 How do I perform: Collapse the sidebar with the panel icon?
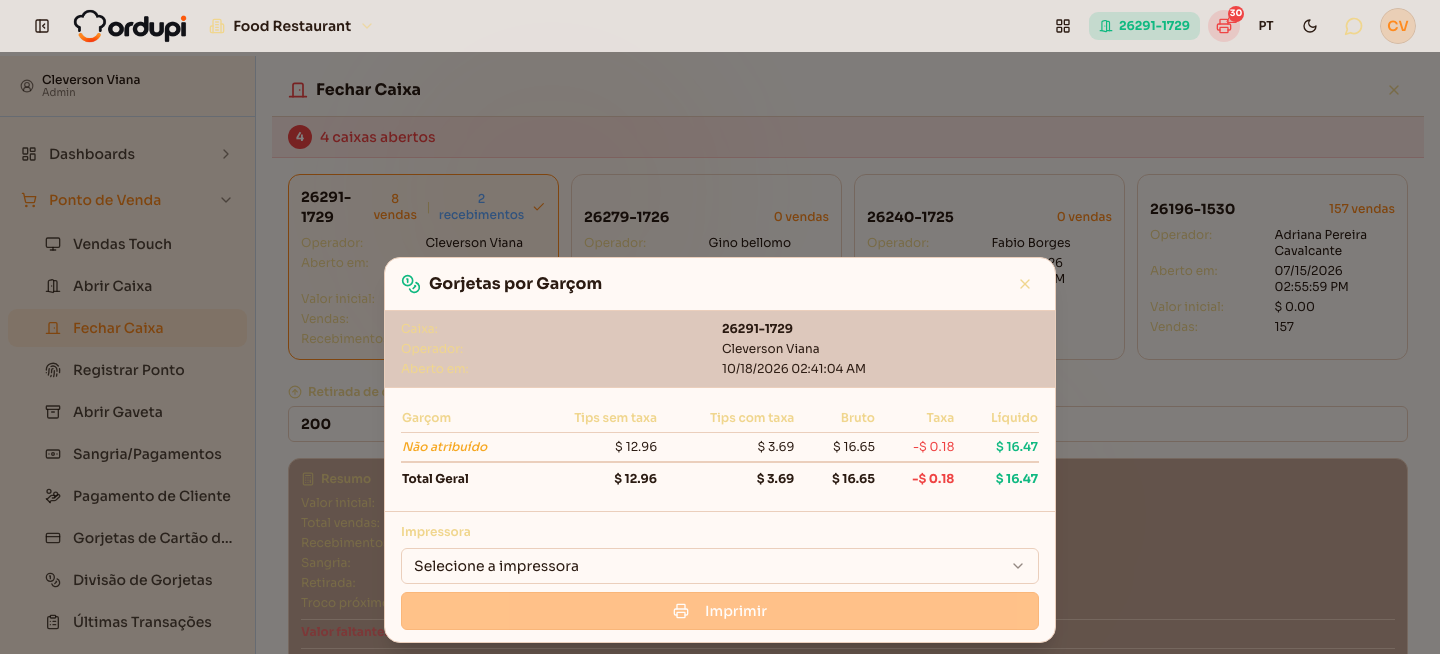tap(42, 26)
